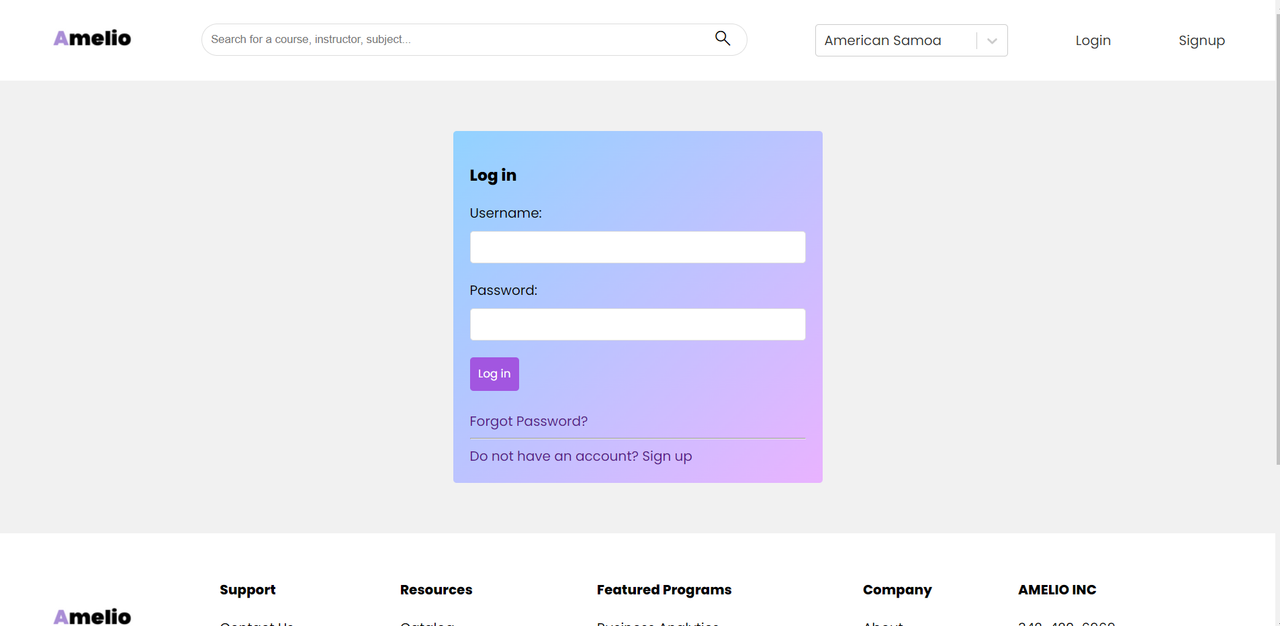Expand the country chevron arrow
1280x626 pixels.
[x=992, y=41]
